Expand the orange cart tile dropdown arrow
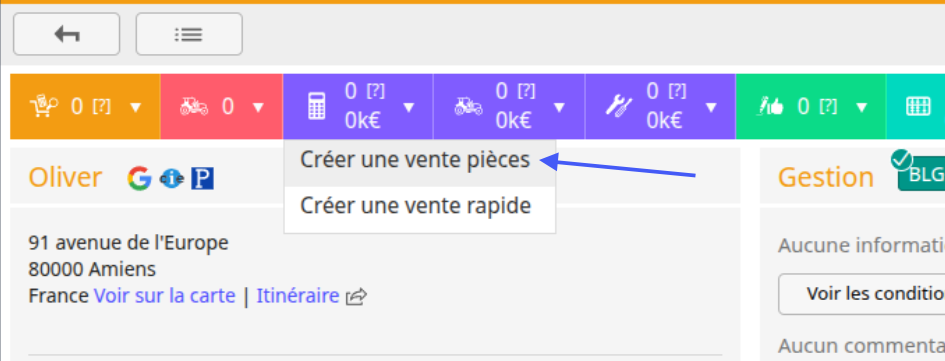This screenshot has width=945, height=361. pyautogui.click(x=136, y=107)
